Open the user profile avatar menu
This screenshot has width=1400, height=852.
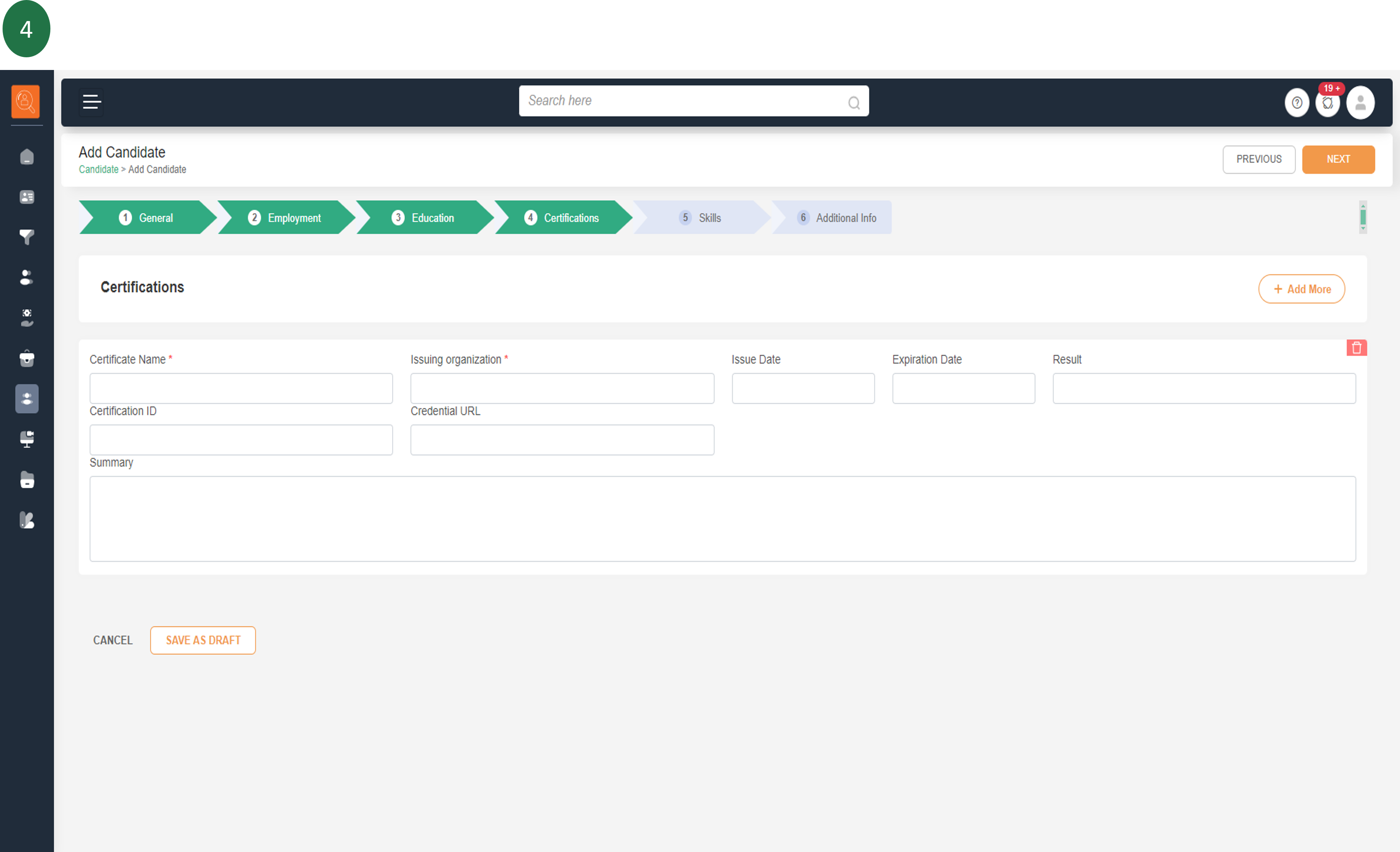click(1360, 103)
